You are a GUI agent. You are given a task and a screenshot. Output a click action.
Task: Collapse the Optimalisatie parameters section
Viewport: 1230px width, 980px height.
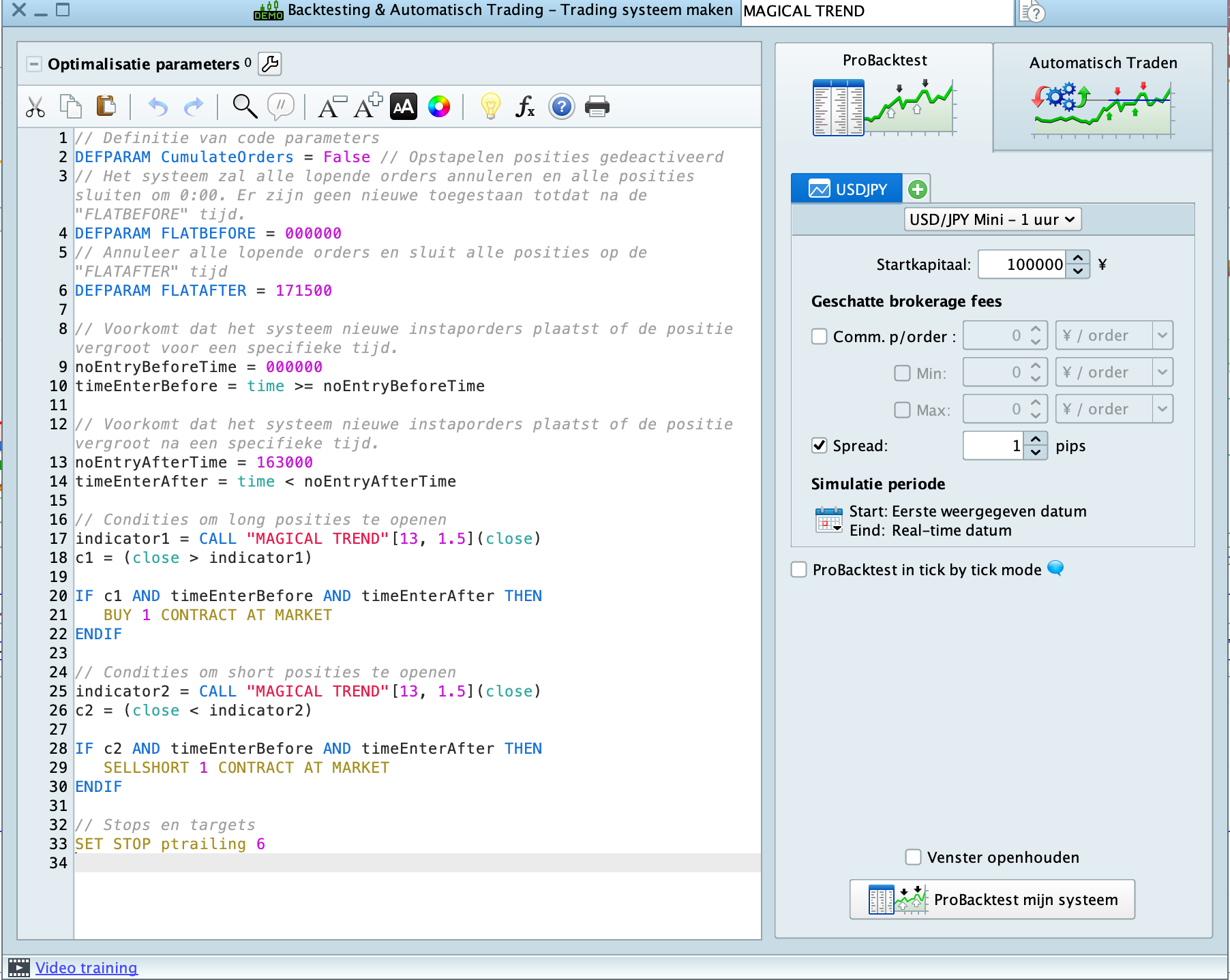click(x=33, y=64)
